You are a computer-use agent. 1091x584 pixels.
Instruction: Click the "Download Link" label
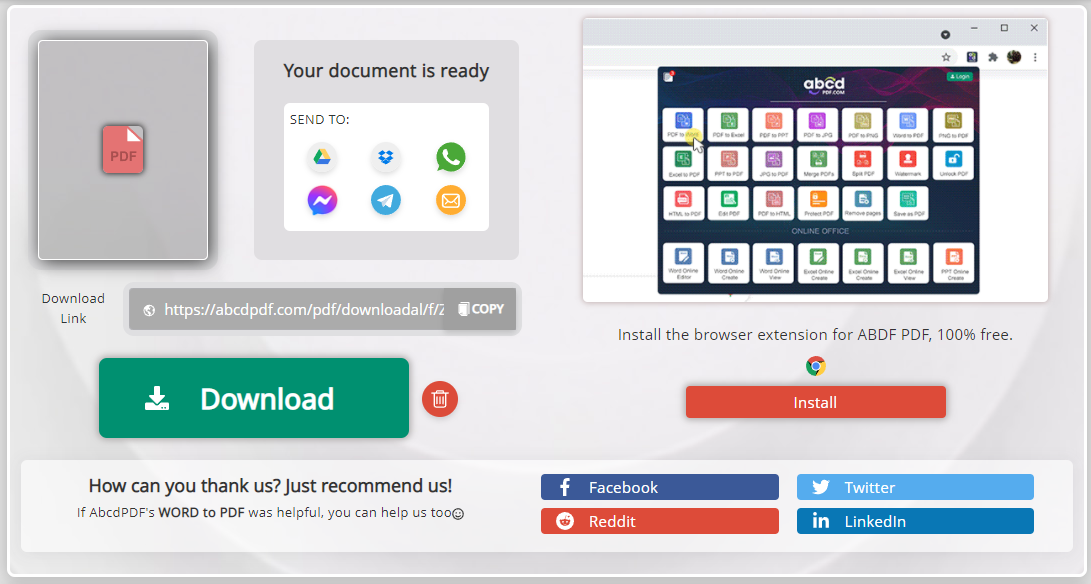point(73,308)
